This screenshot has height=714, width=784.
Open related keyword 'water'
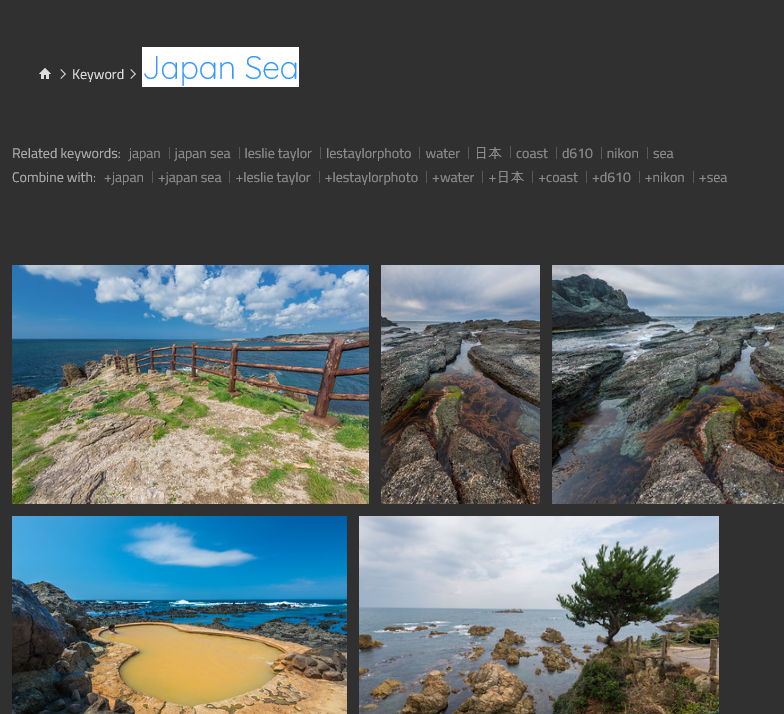[x=442, y=154]
